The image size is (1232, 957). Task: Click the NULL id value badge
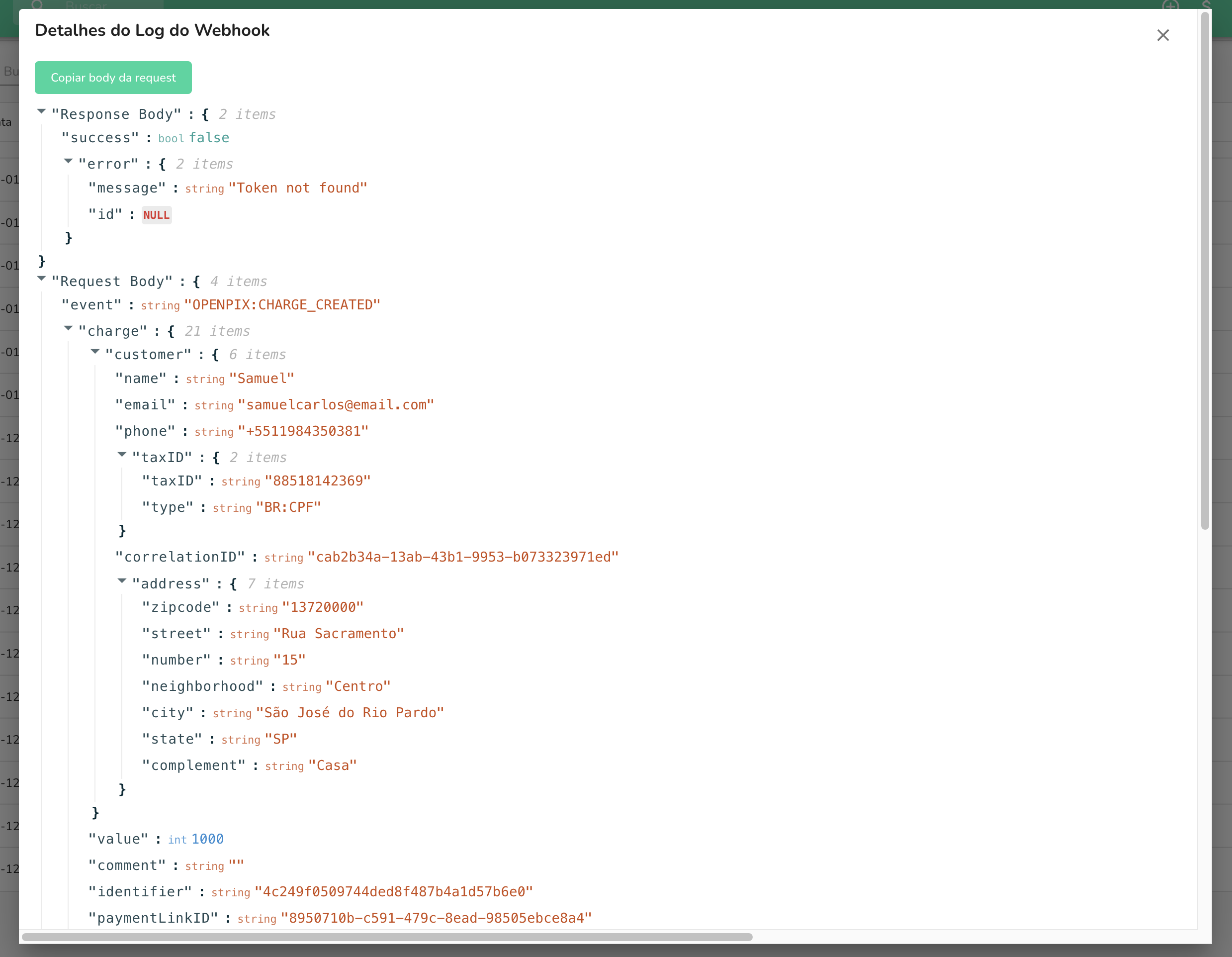point(156,215)
